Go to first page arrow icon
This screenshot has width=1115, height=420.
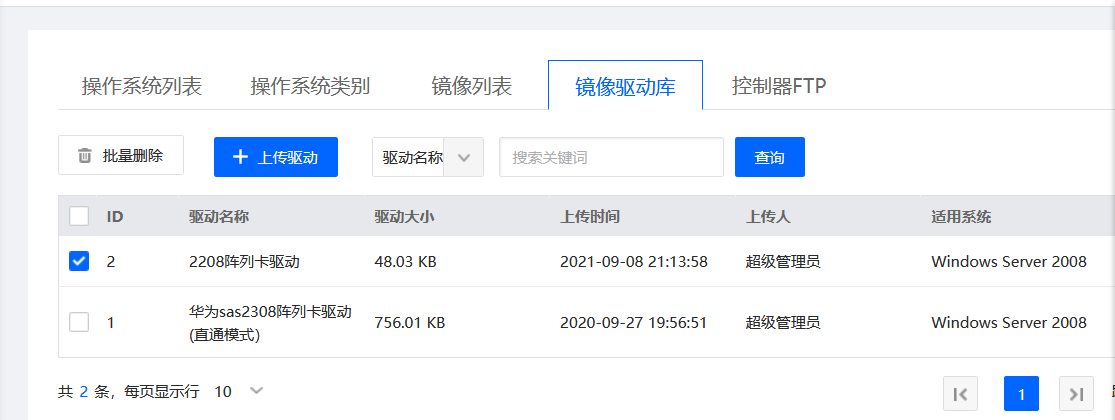click(x=960, y=394)
